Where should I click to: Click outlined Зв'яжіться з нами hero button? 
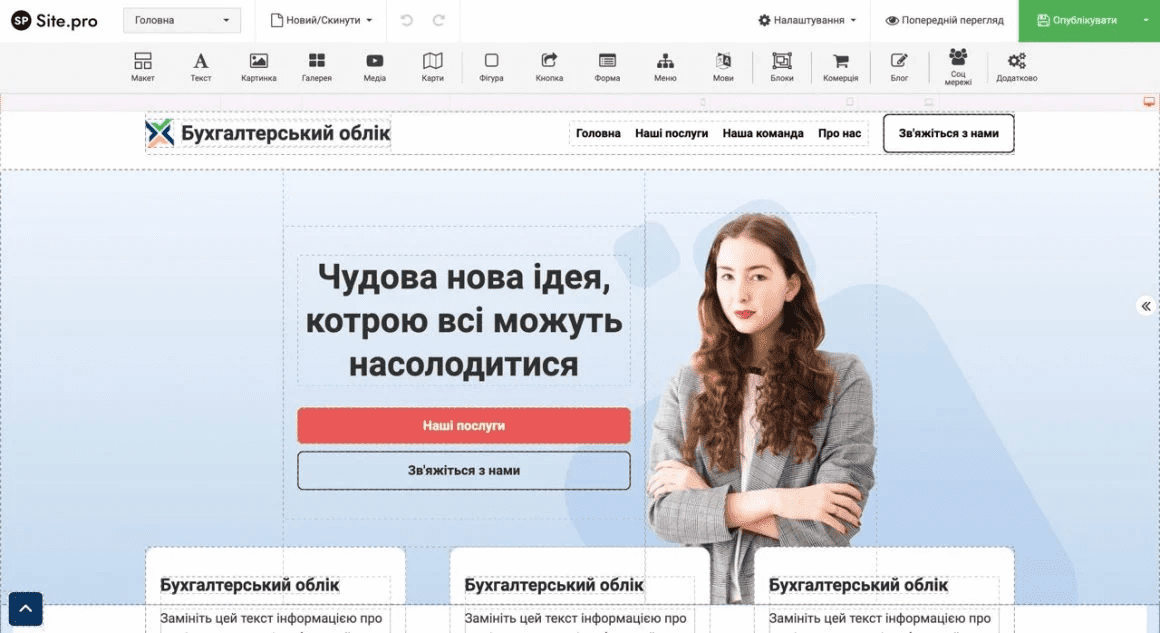tap(464, 470)
